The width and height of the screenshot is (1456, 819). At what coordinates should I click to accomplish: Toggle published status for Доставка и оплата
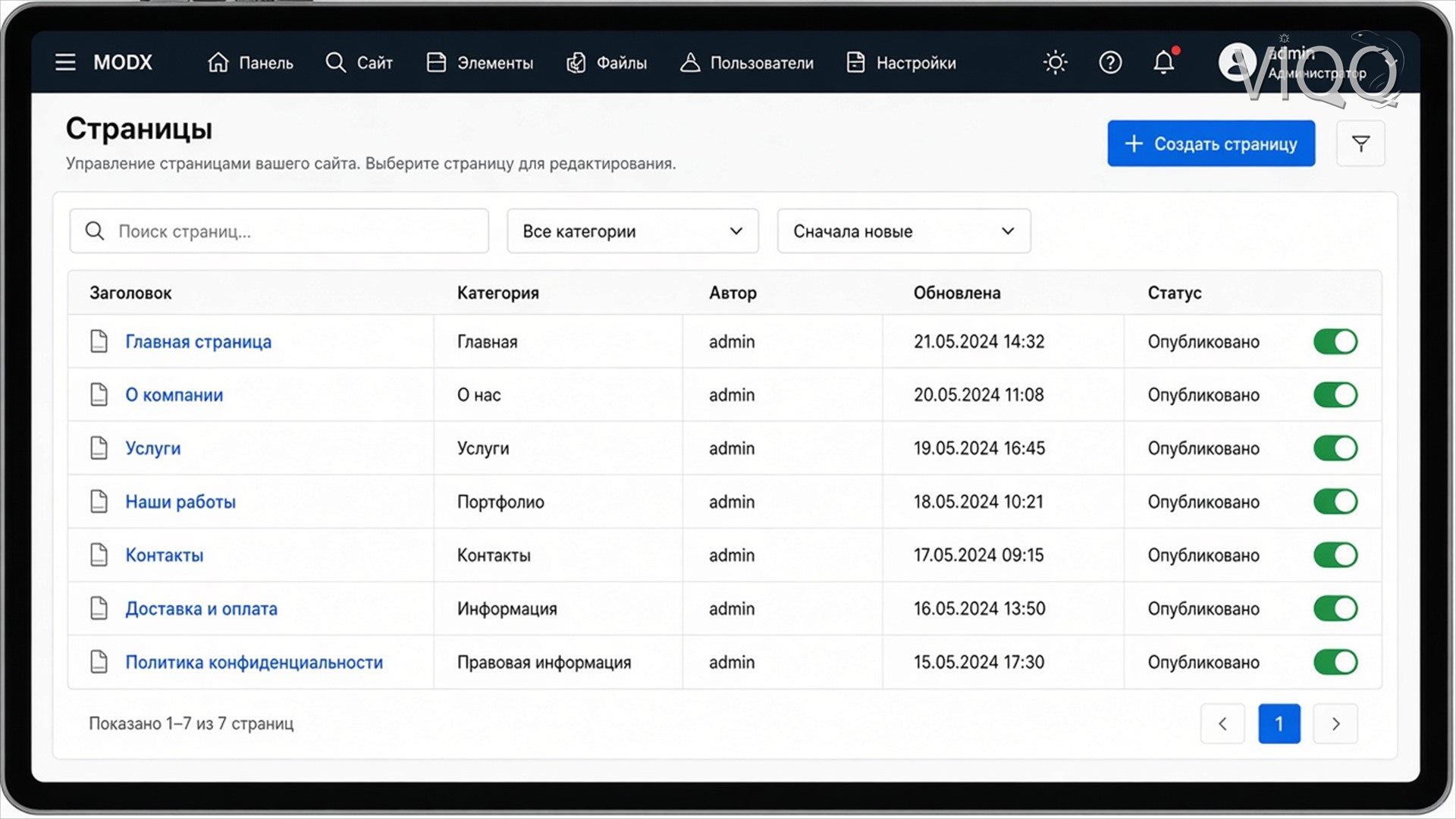click(x=1335, y=608)
